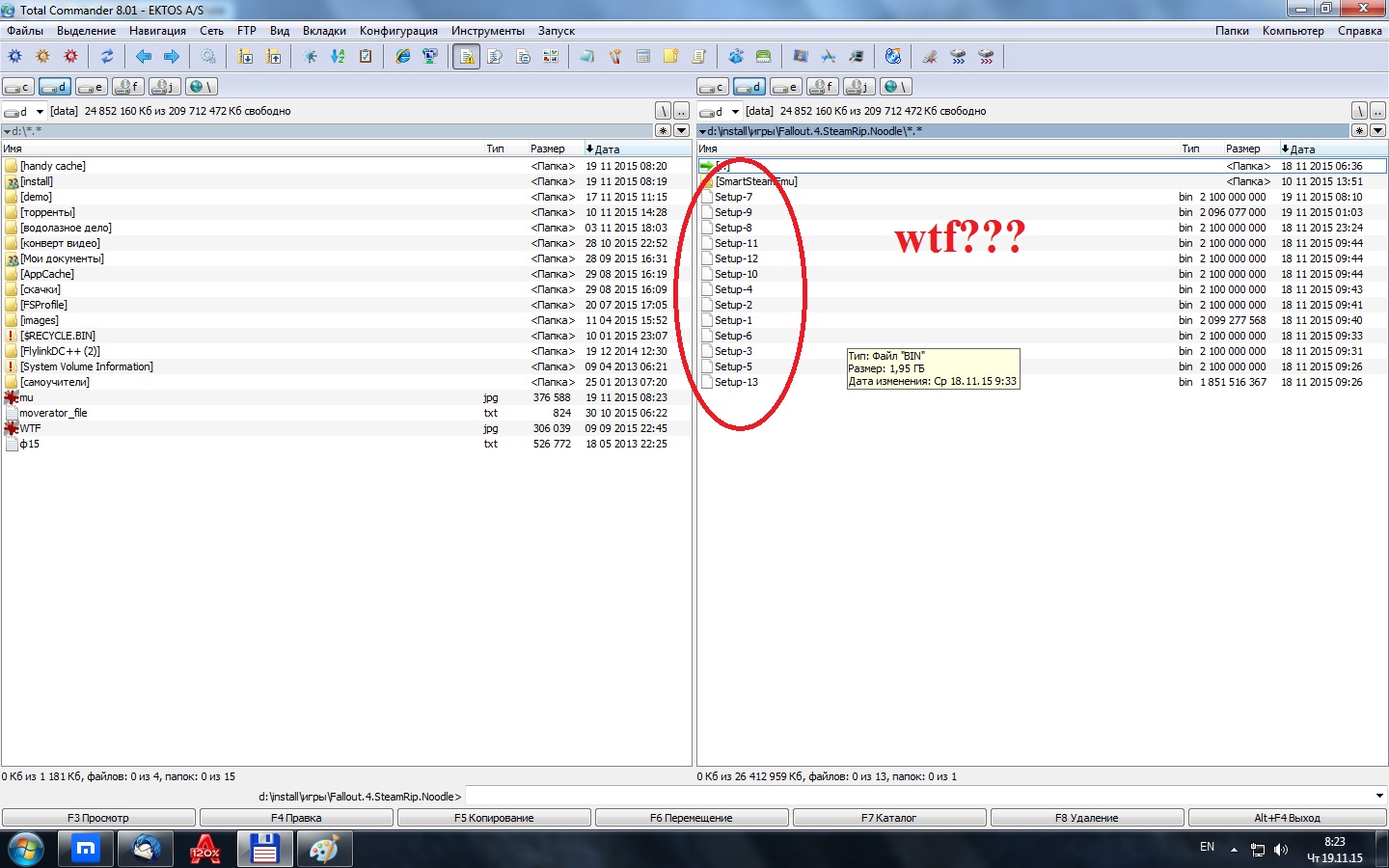This screenshot has width=1389, height=868.
Task: Click the grey gear with magnifier icon
Action: click(208, 57)
